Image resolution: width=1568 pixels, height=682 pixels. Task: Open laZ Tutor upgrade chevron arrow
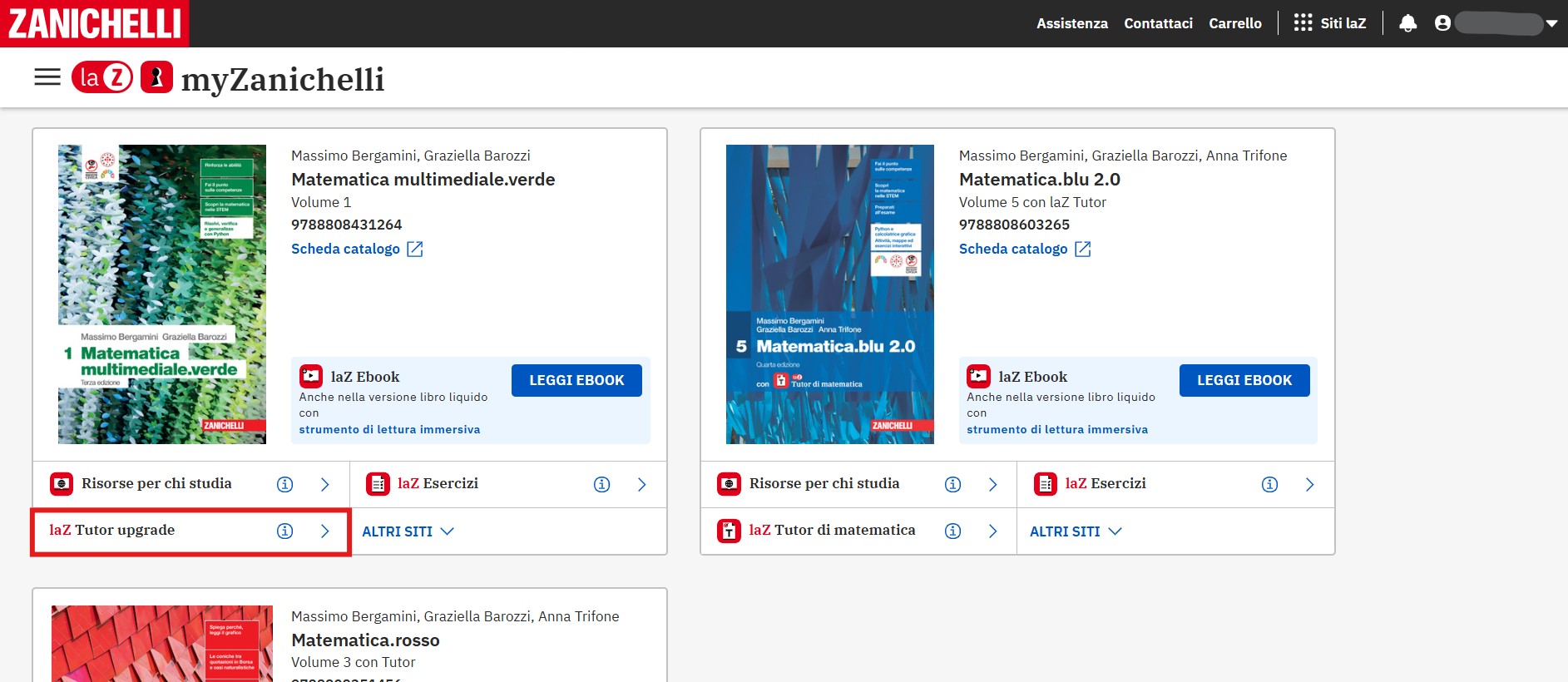click(x=325, y=531)
